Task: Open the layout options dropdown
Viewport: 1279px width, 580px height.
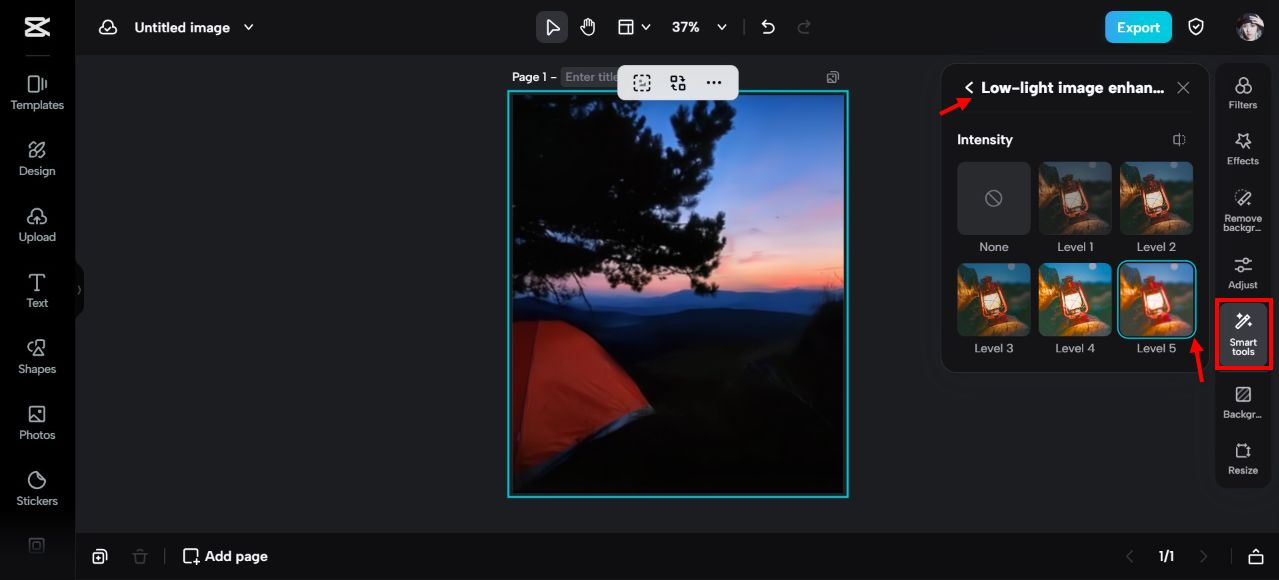Action: 634,28
